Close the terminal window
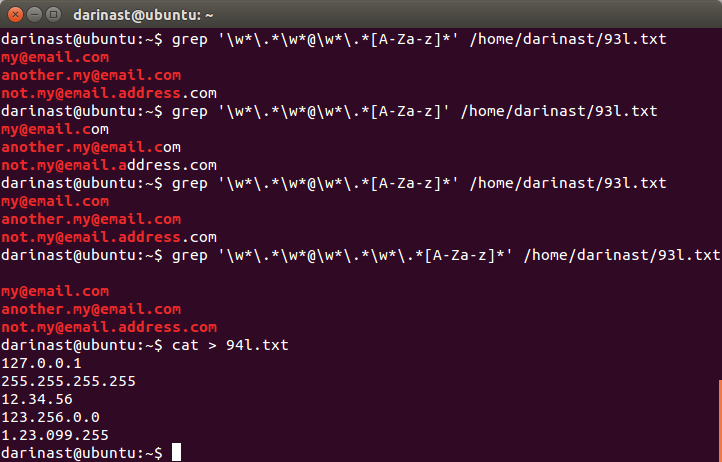Screen dimensions: 722x462 13,15
